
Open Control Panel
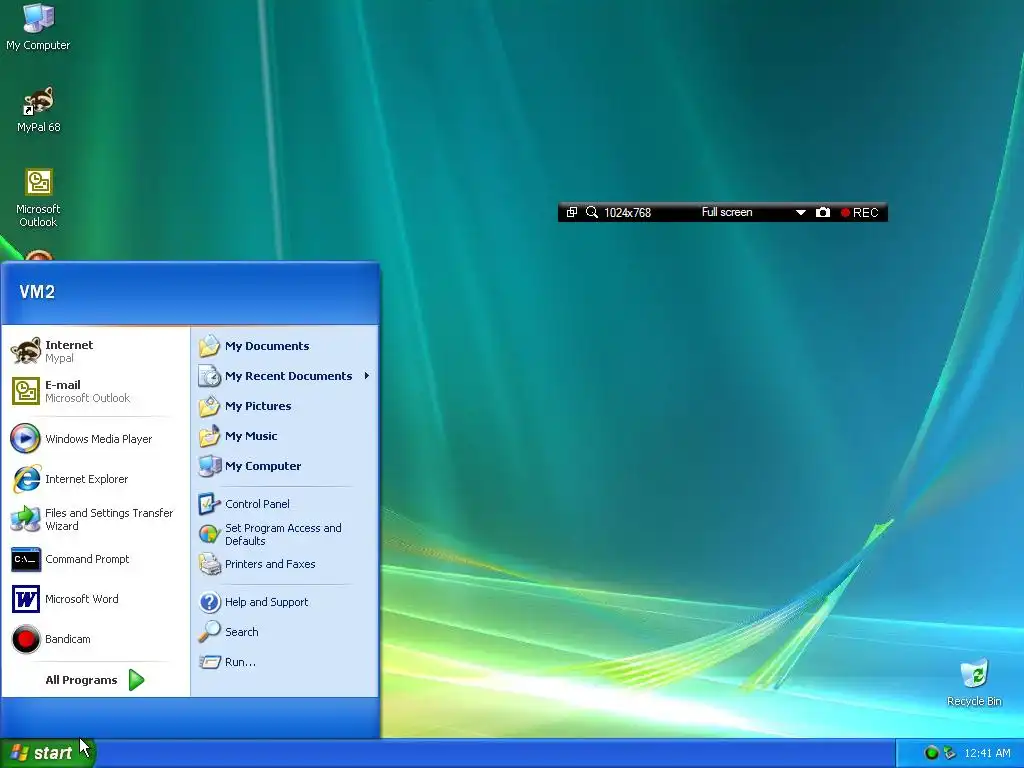pyautogui.click(x=284, y=504)
